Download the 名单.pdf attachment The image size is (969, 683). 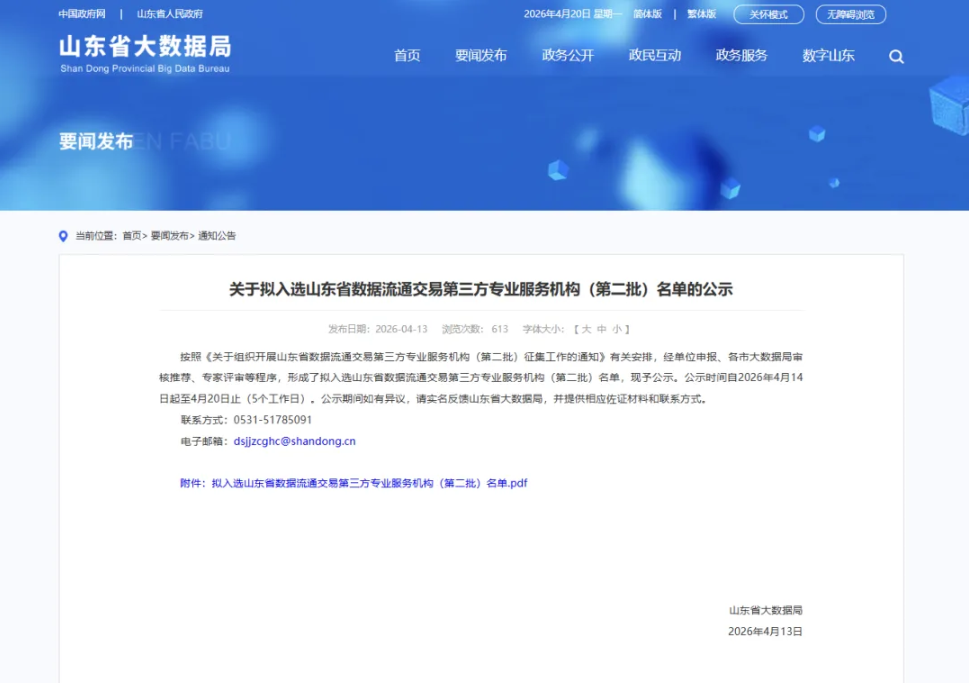[x=369, y=483]
